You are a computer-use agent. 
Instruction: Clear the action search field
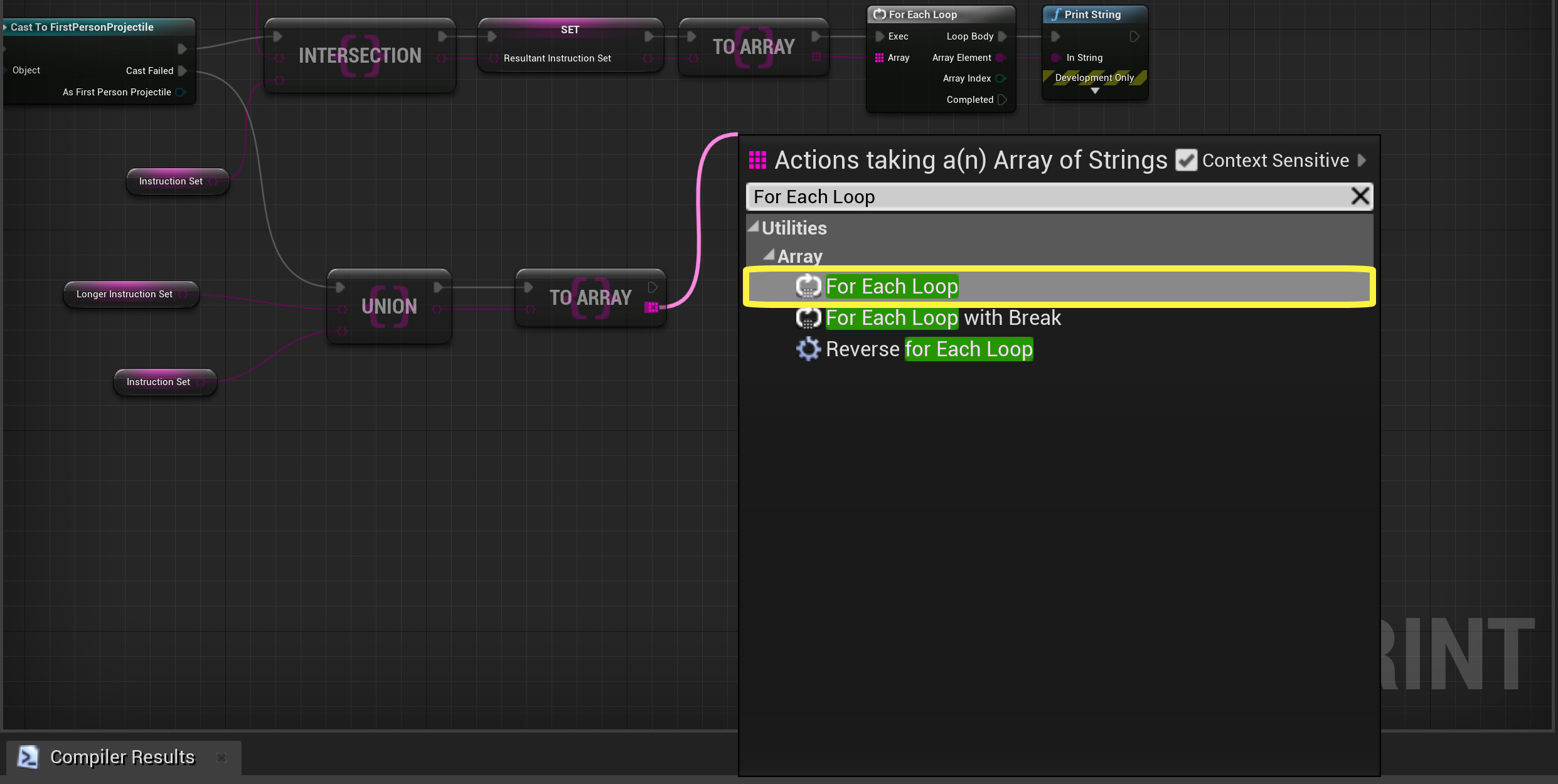(1359, 196)
